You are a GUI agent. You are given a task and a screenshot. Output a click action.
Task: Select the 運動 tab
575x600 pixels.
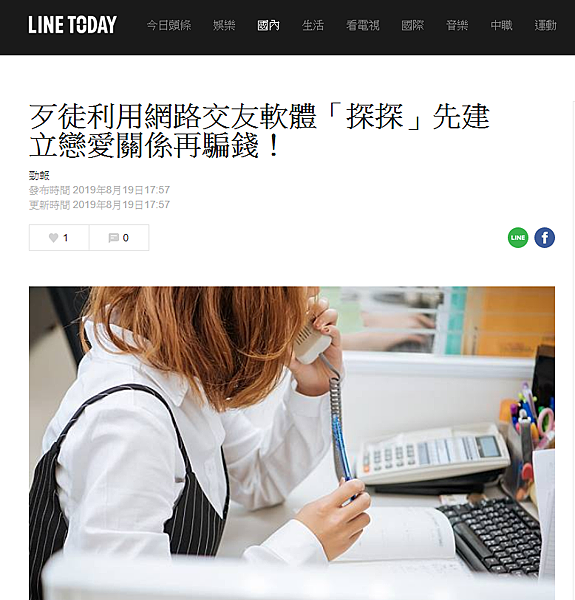point(545,26)
